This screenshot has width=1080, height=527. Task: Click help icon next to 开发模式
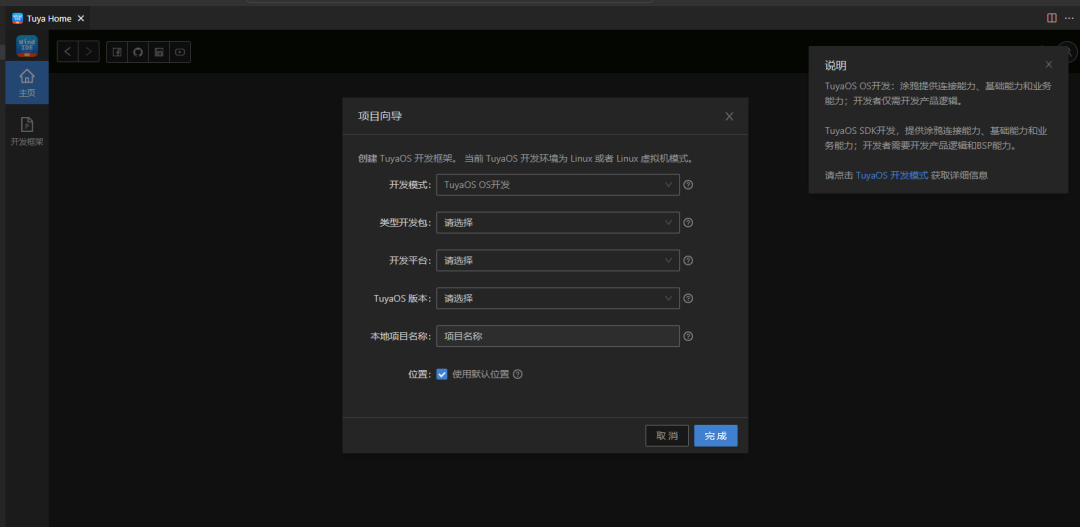(x=688, y=185)
